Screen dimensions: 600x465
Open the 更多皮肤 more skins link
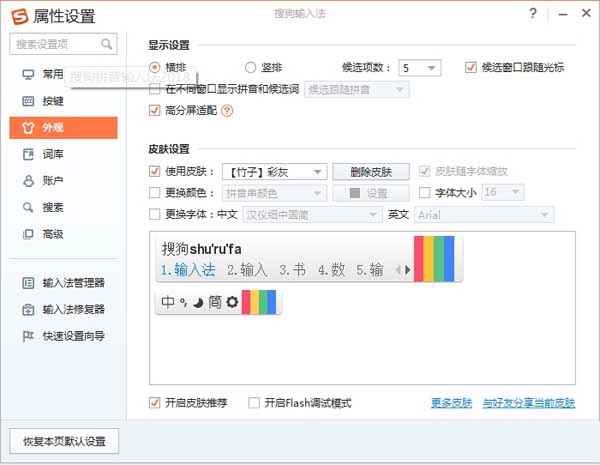(451, 403)
